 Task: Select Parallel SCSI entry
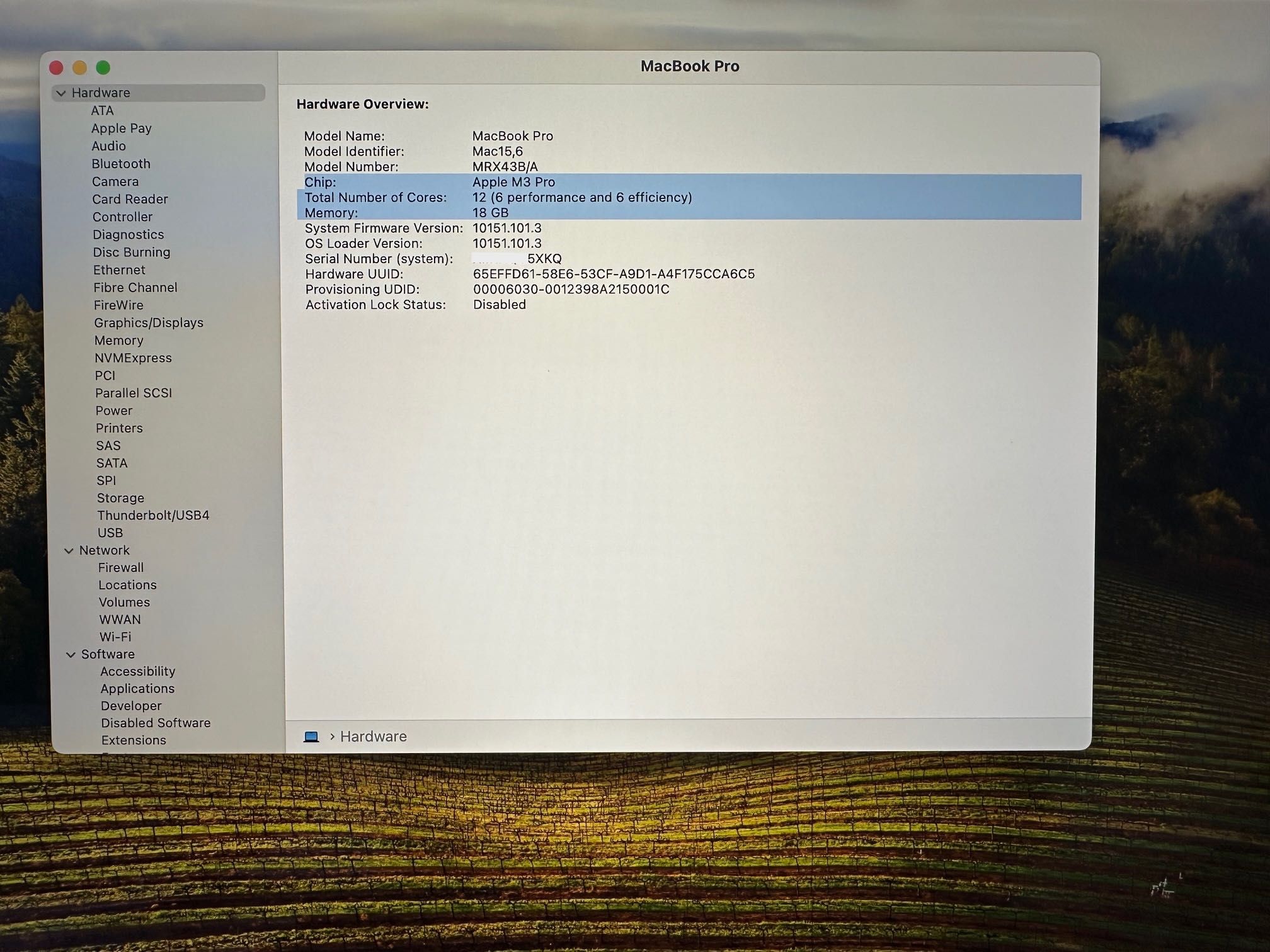[134, 393]
